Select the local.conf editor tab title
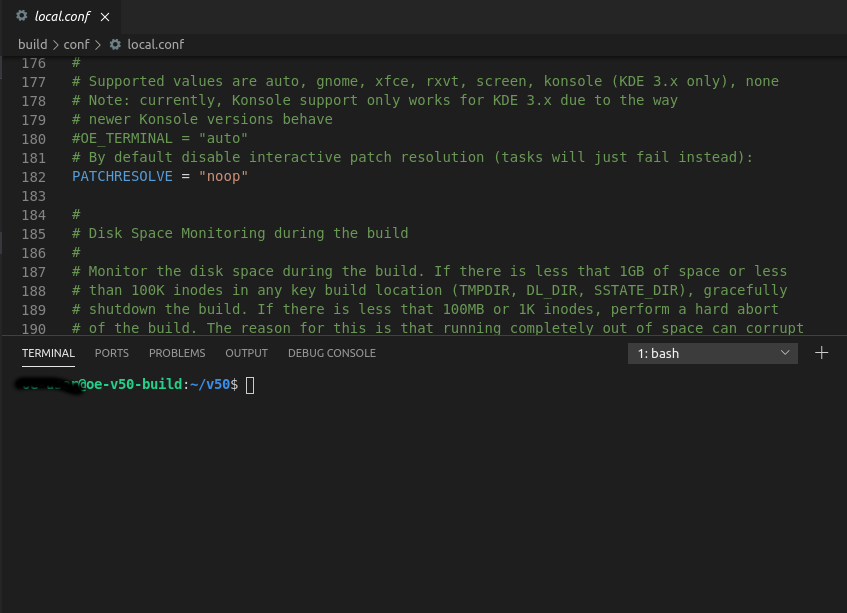Screen dimensions: 847x613 [62, 16]
